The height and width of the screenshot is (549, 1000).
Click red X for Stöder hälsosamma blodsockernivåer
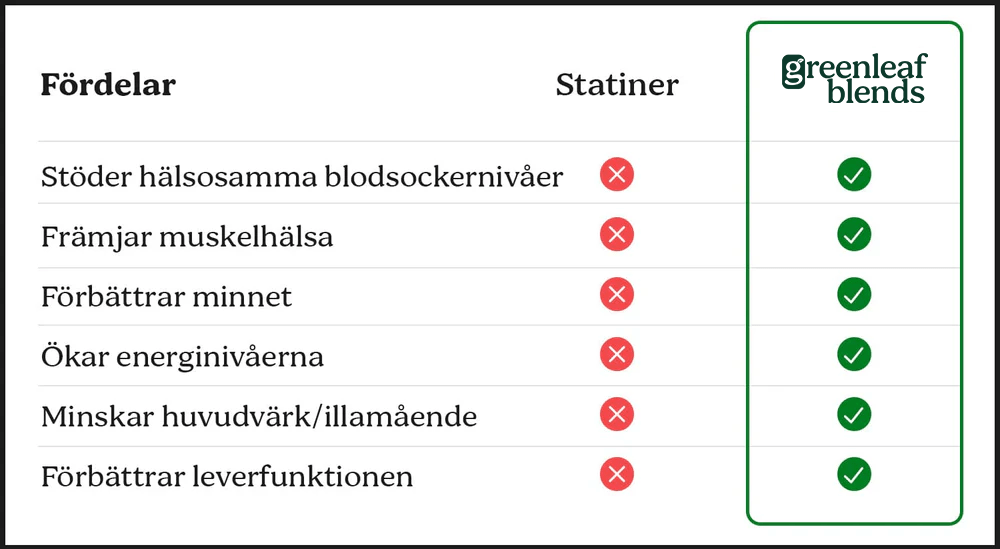(617, 175)
